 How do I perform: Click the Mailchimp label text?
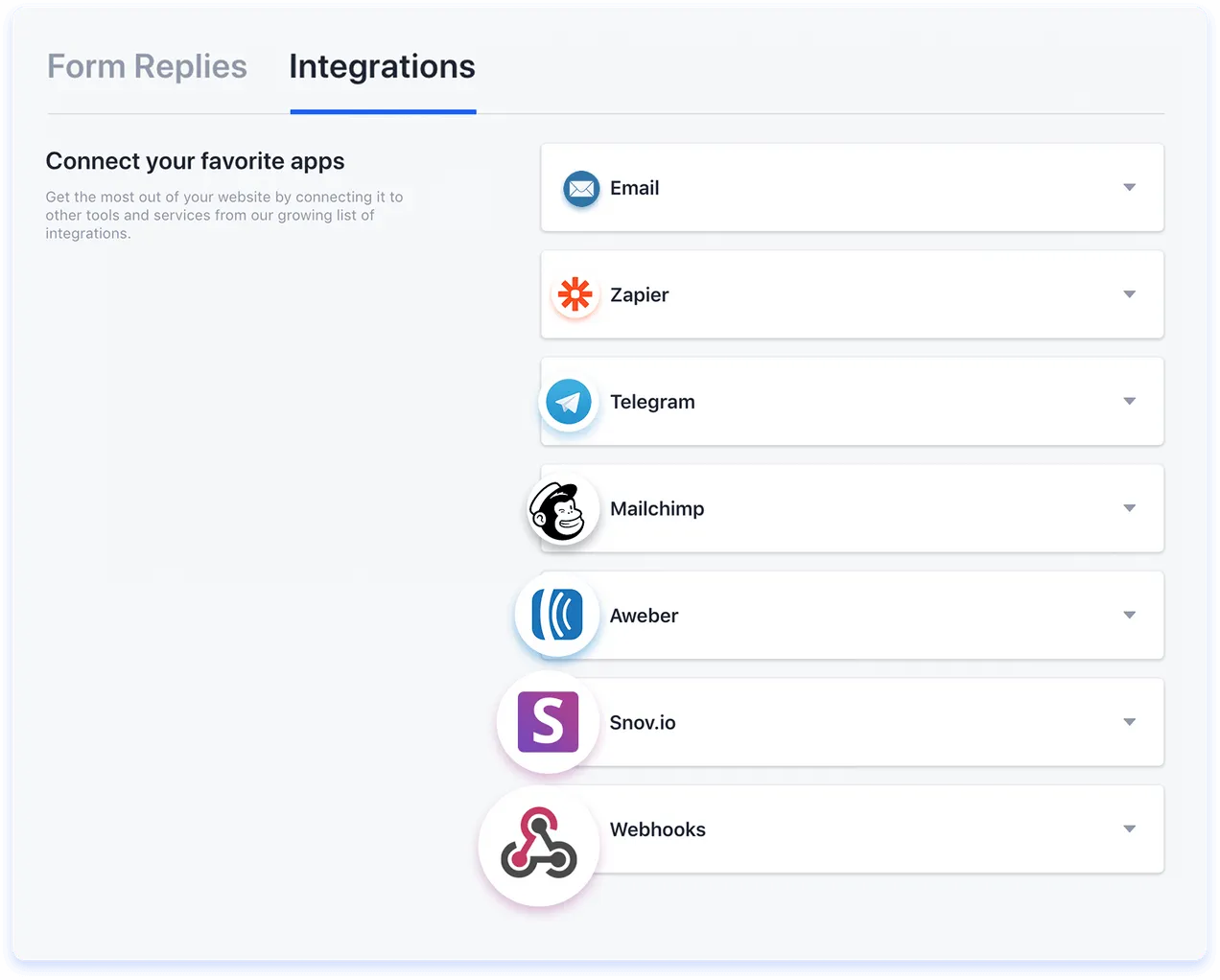tap(657, 509)
